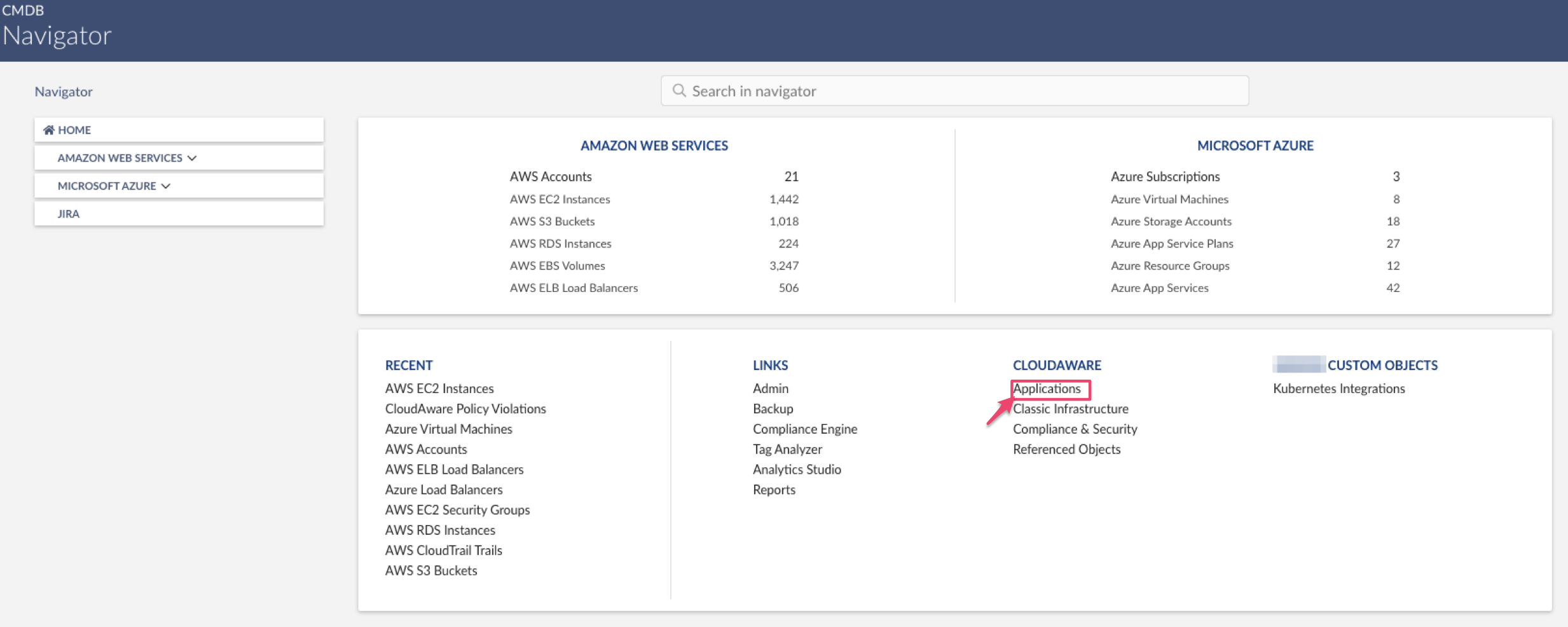Click the LINKS section heading
Viewport: 1568px width, 627px height.
(770, 365)
